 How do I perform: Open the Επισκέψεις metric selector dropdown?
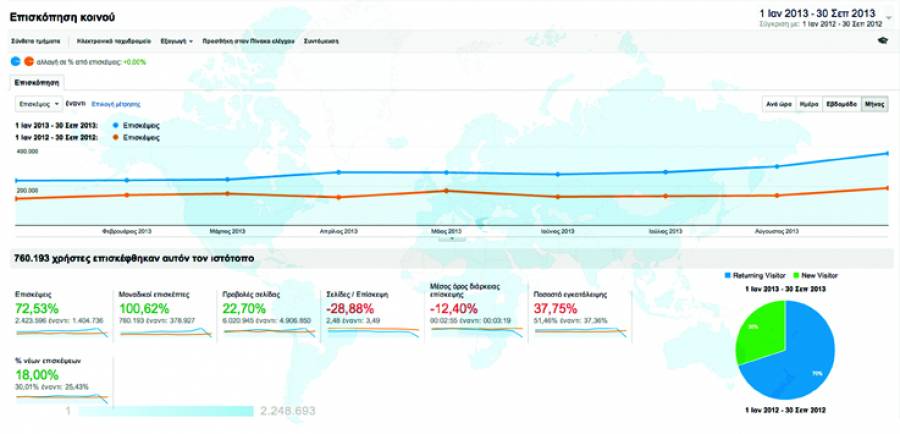[39, 103]
